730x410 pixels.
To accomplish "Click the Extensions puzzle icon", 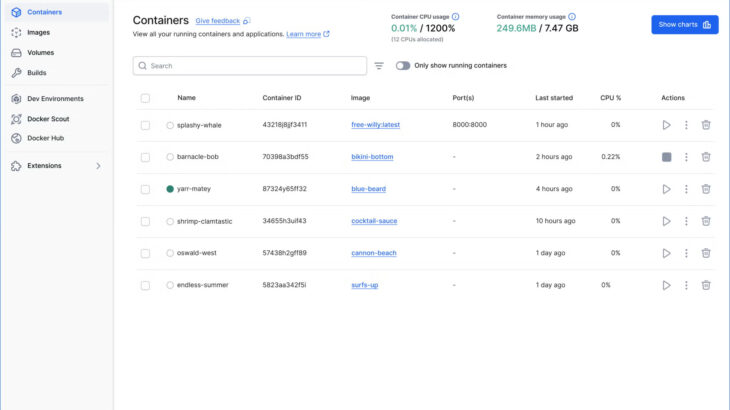I will point(16,166).
